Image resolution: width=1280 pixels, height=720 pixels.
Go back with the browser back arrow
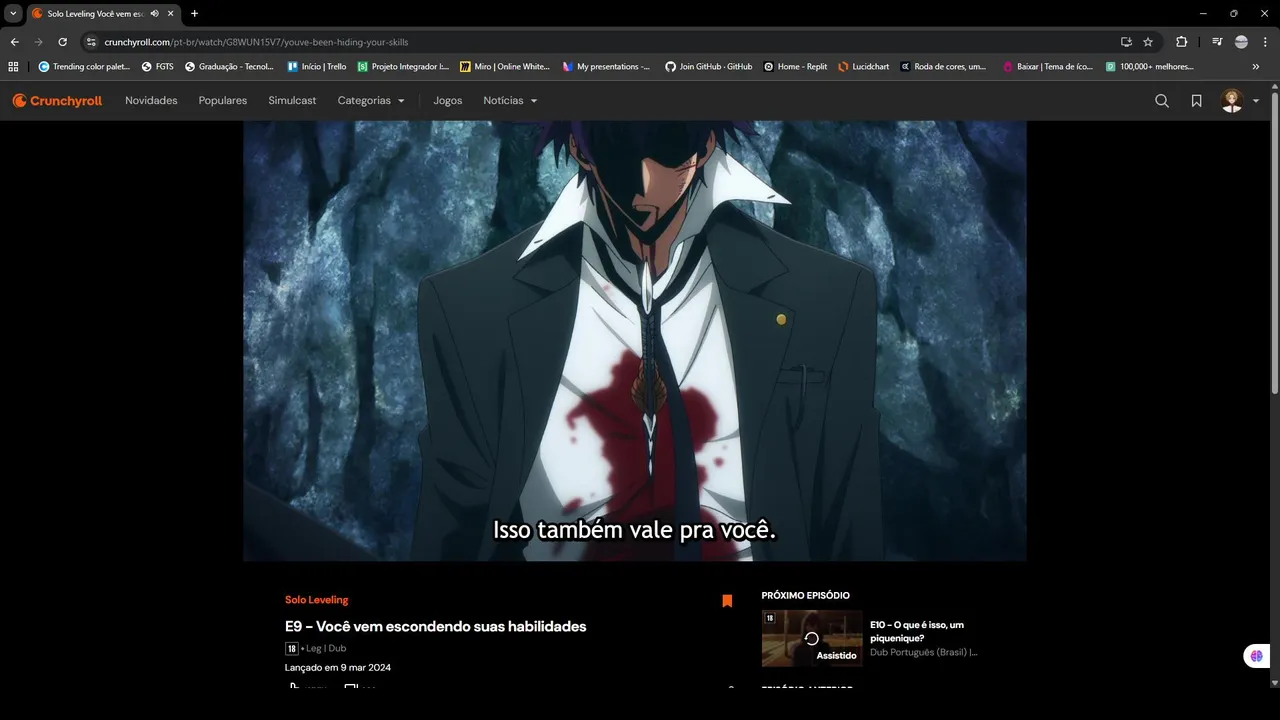pyautogui.click(x=14, y=42)
